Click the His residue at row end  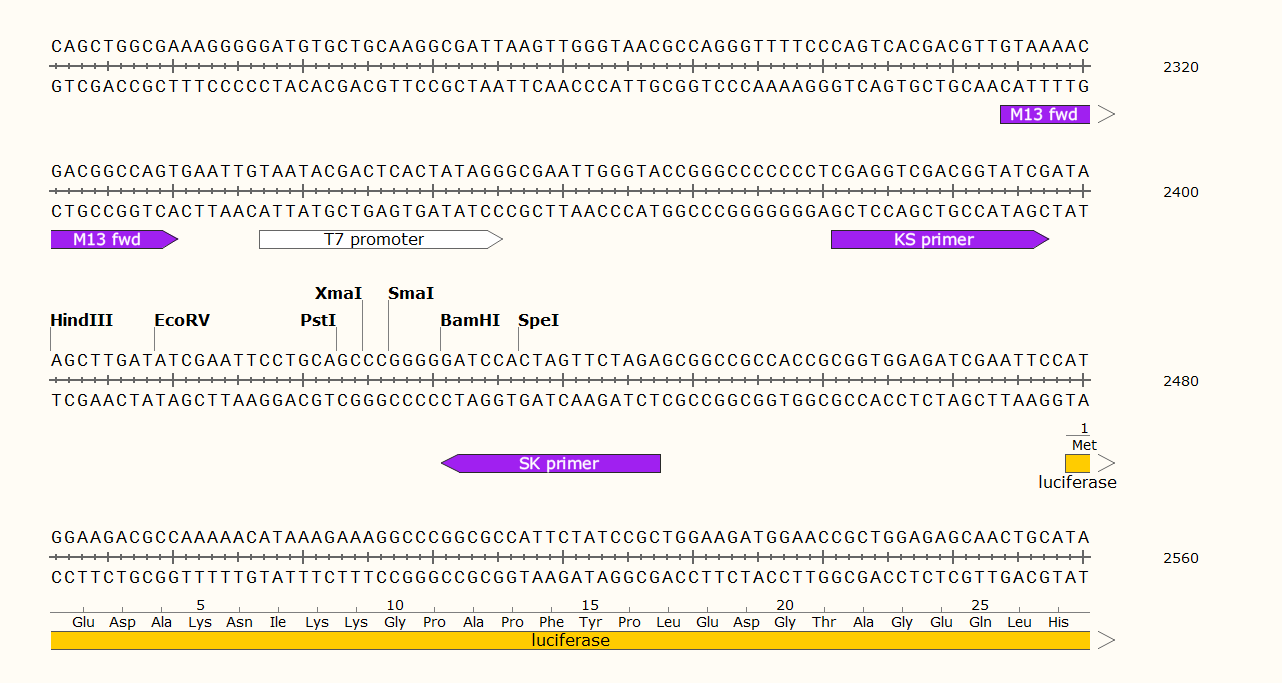pyautogui.click(x=1058, y=622)
